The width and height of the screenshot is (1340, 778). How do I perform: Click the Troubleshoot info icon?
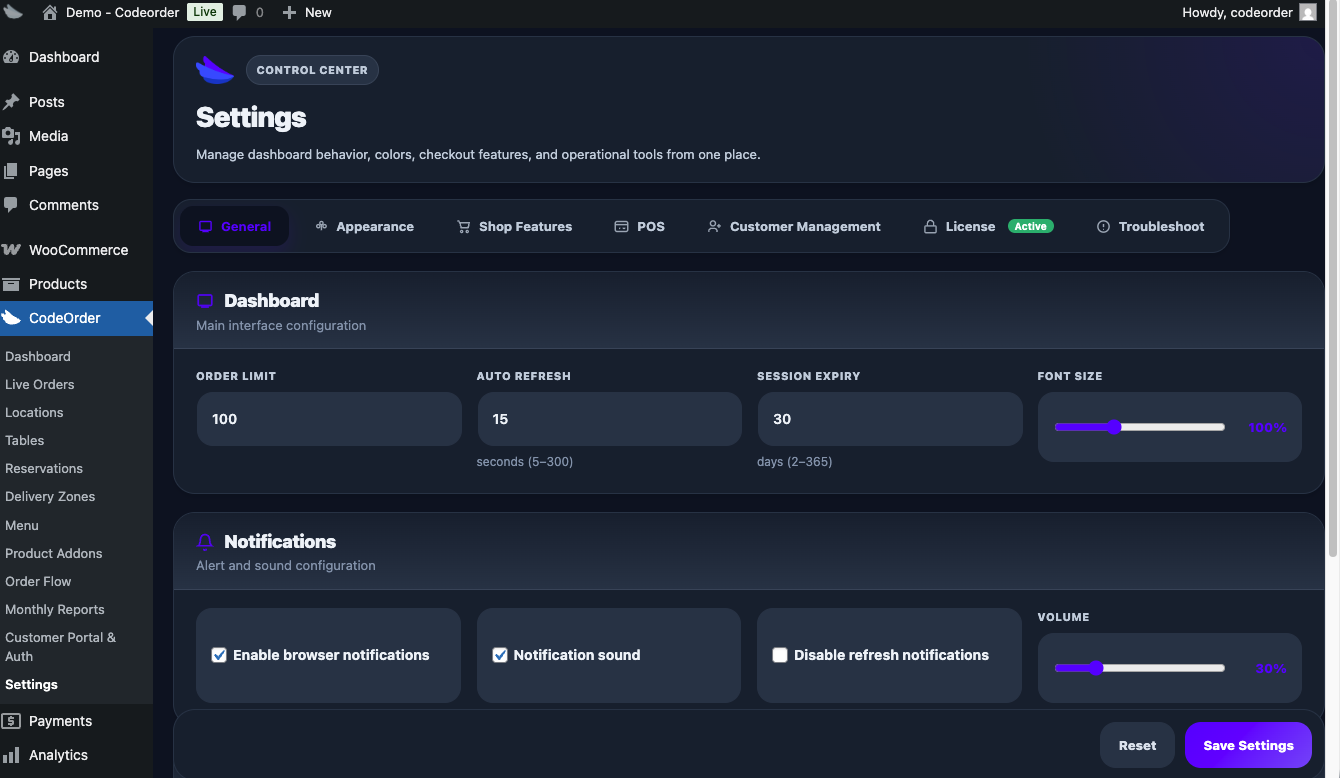[x=1103, y=226]
